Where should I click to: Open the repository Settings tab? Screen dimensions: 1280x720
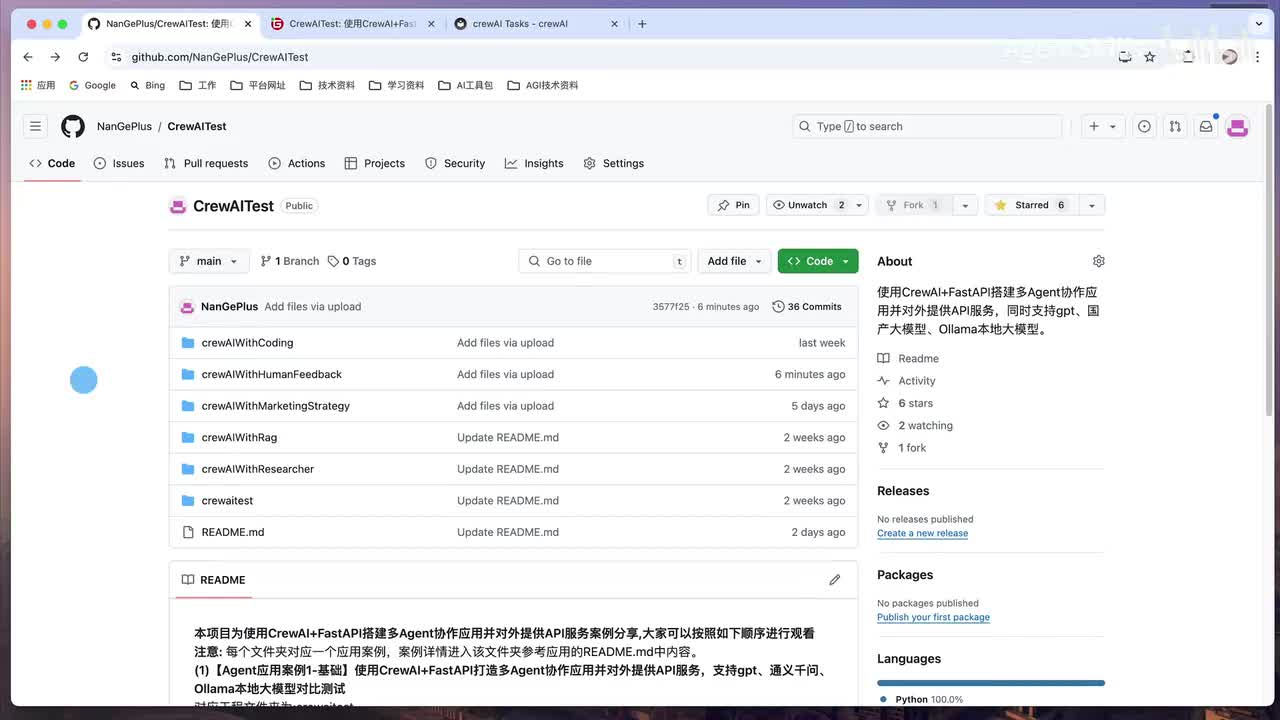(x=614, y=163)
